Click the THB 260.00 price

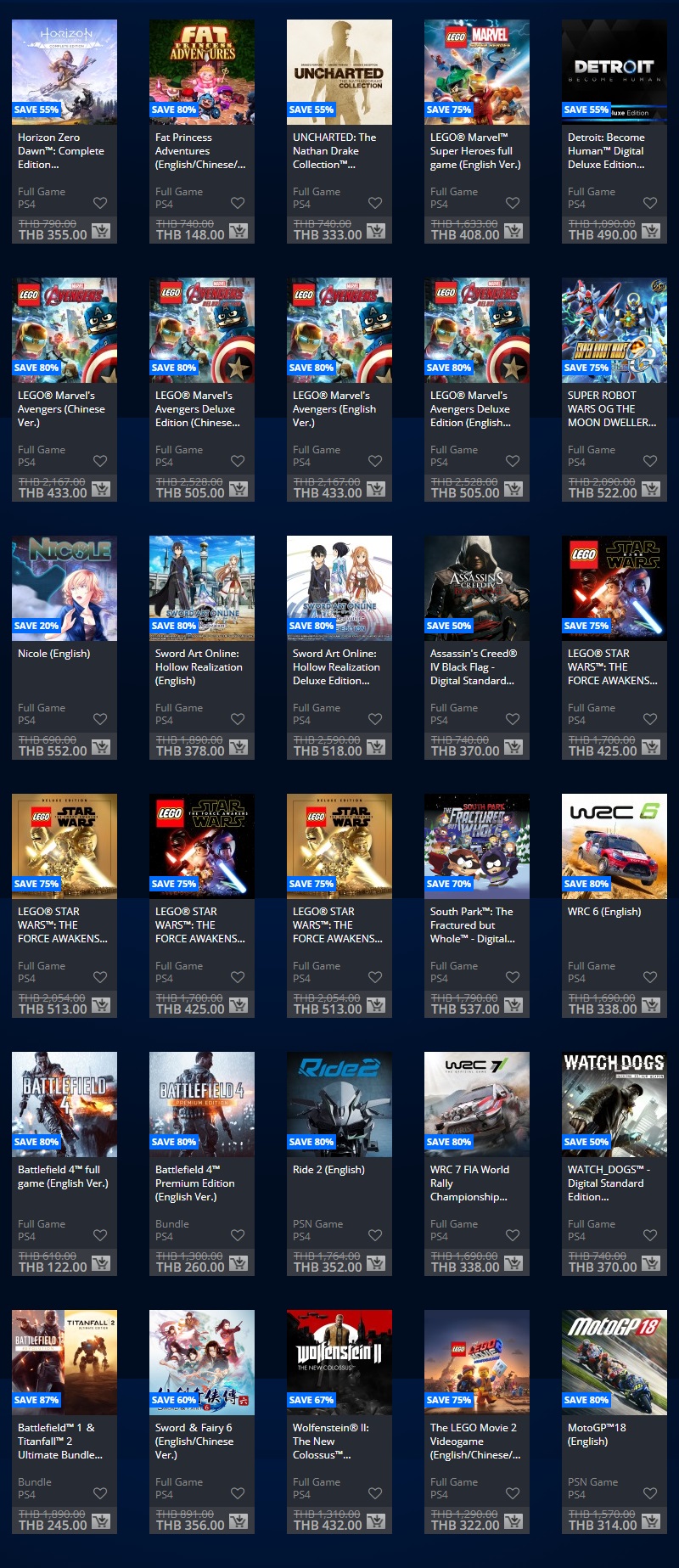click(x=190, y=1267)
